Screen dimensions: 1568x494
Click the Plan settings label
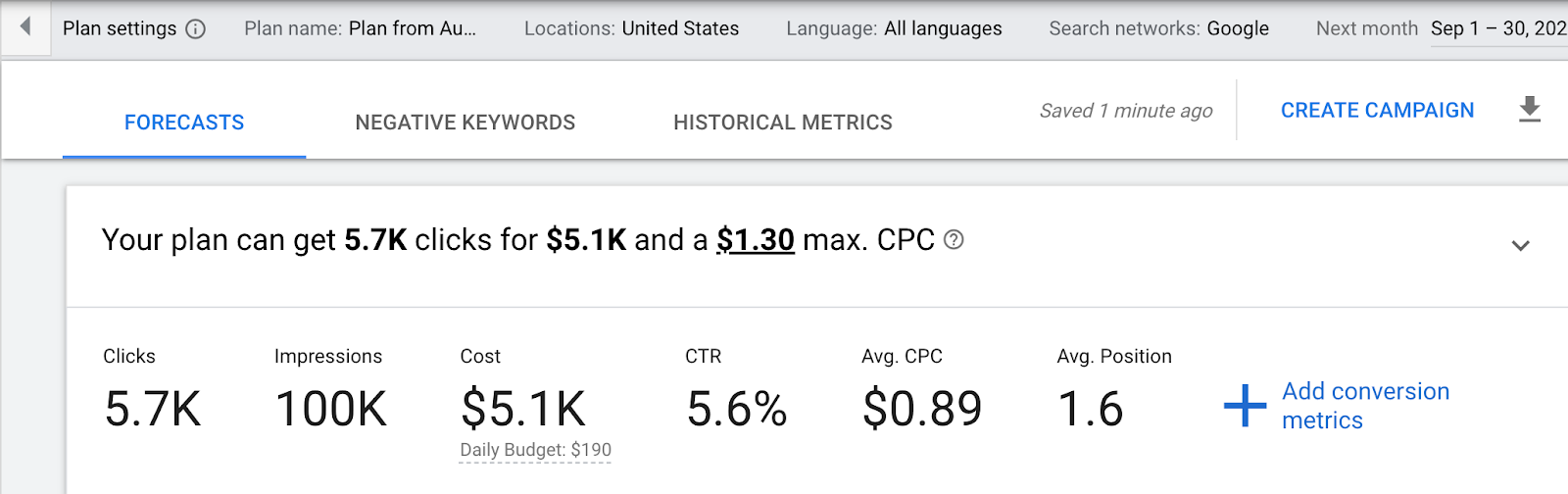coord(120,29)
